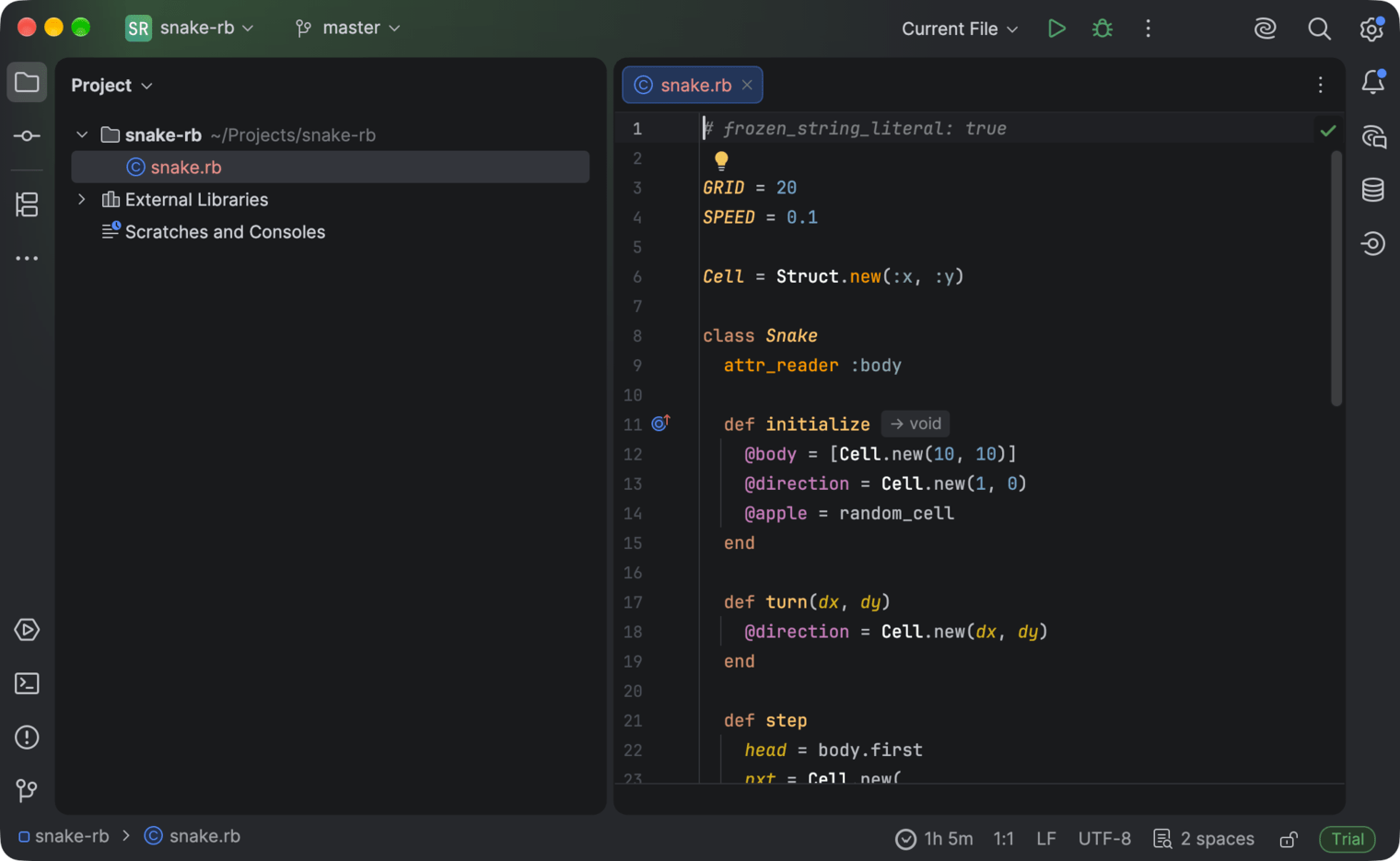Click the intention lightbulb on line 2
1400x861 pixels.
pyautogui.click(x=721, y=161)
